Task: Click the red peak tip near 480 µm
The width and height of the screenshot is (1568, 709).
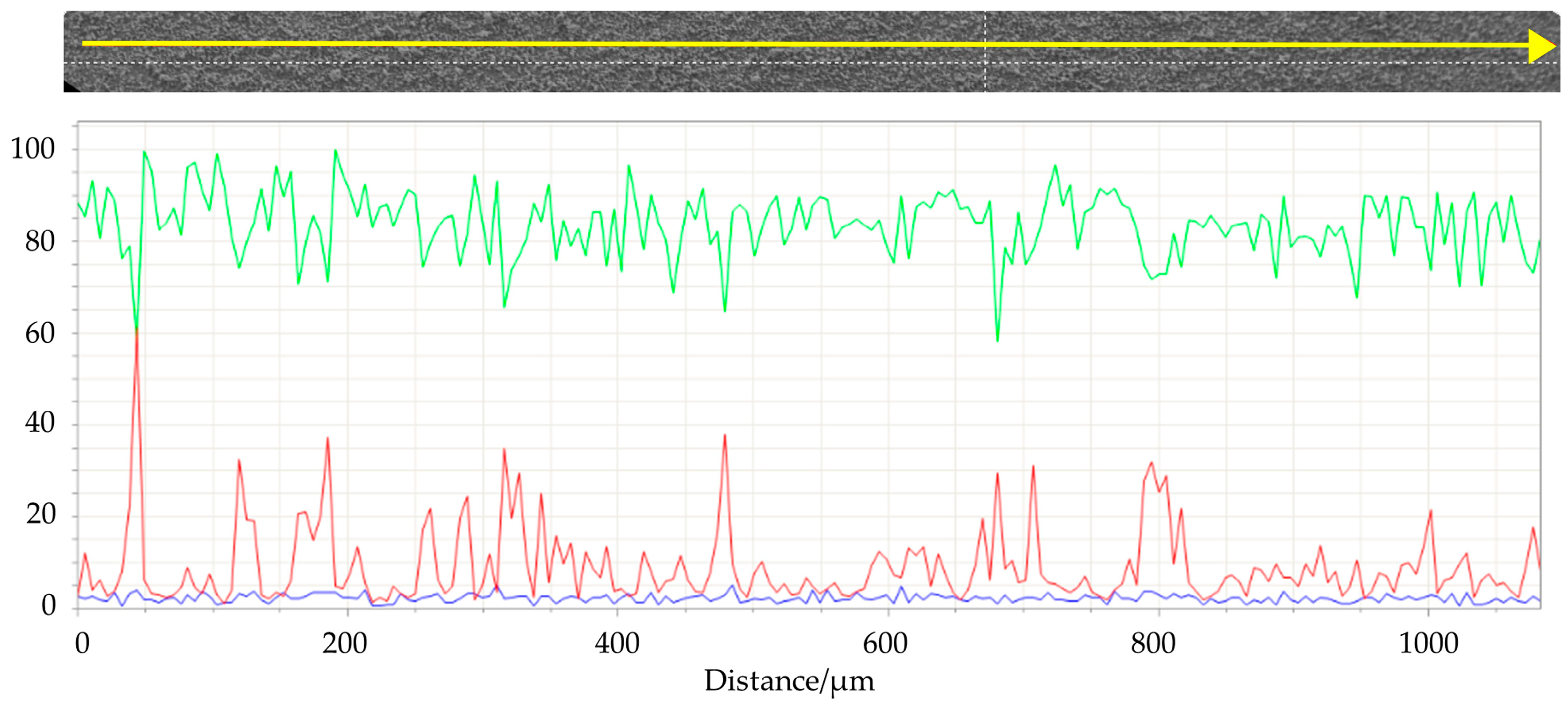Action: [x=724, y=436]
